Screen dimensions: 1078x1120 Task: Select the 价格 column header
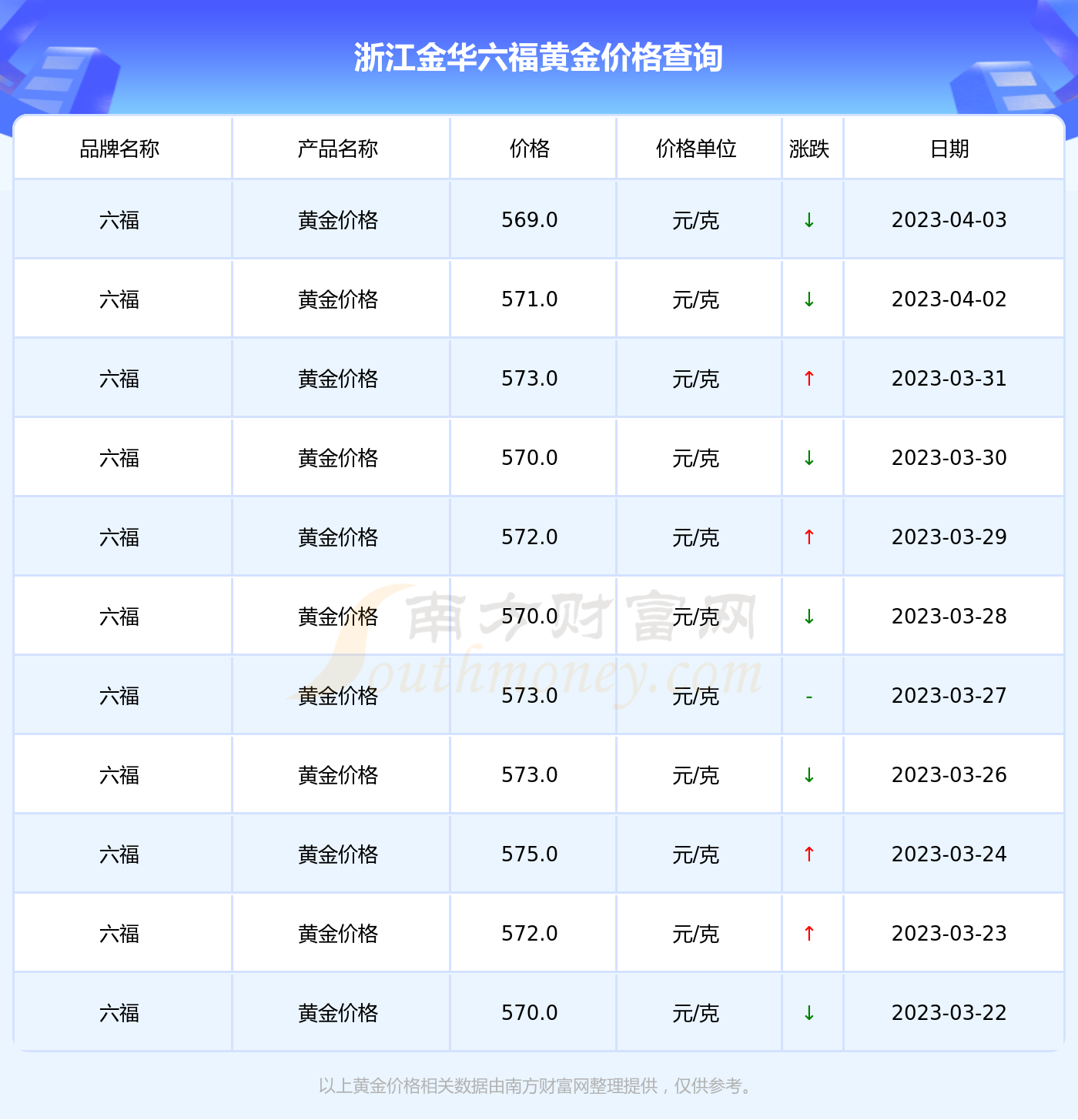click(530, 149)
